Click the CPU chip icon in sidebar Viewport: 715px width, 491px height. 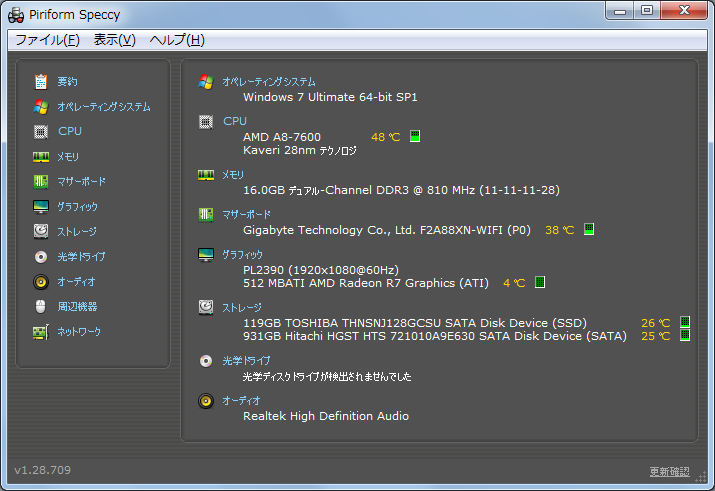pyautogui.click(x=41, y=131)
